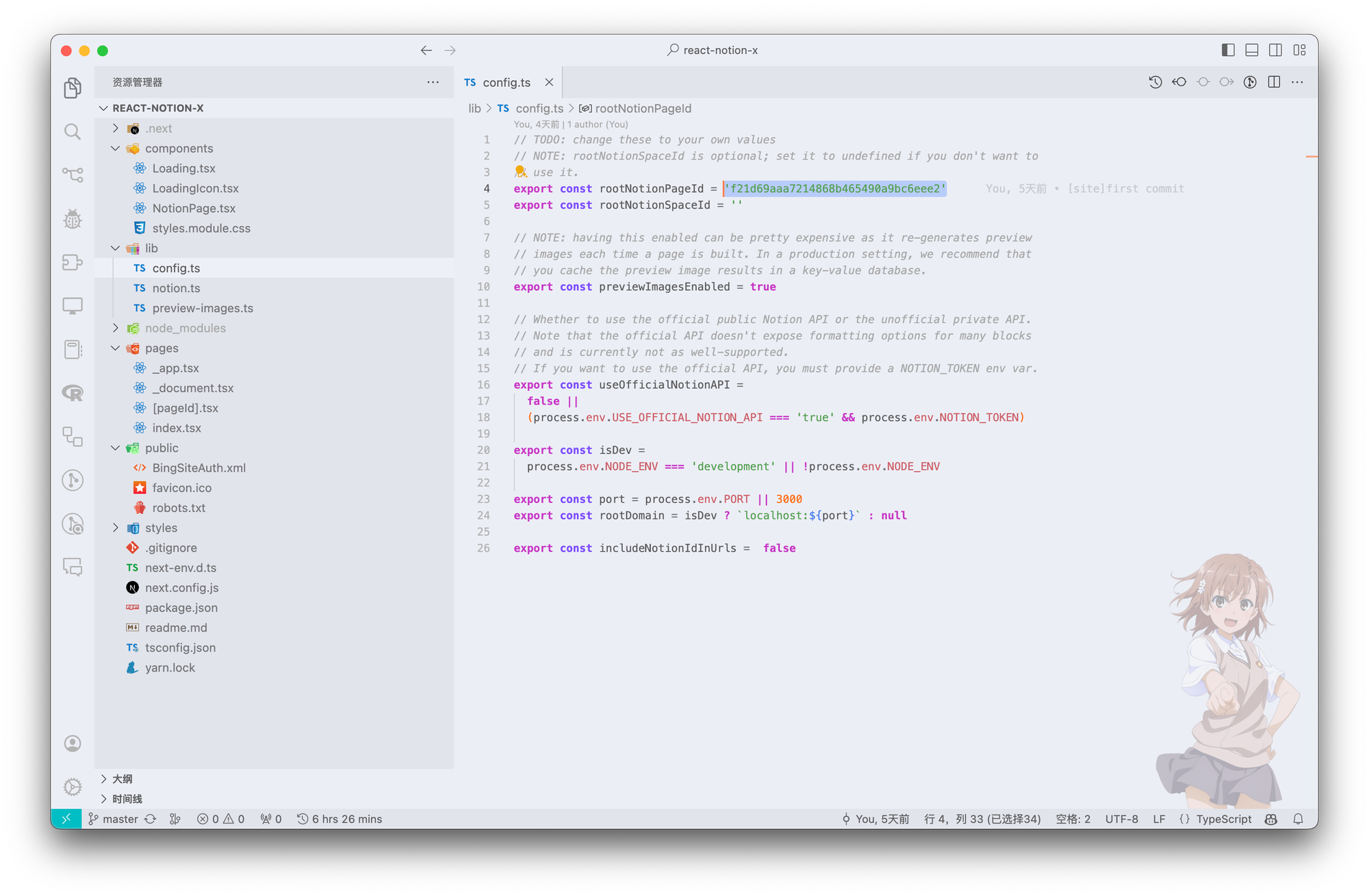Open the Extensions view icon

pyautogui.click(x=73, y=262)
